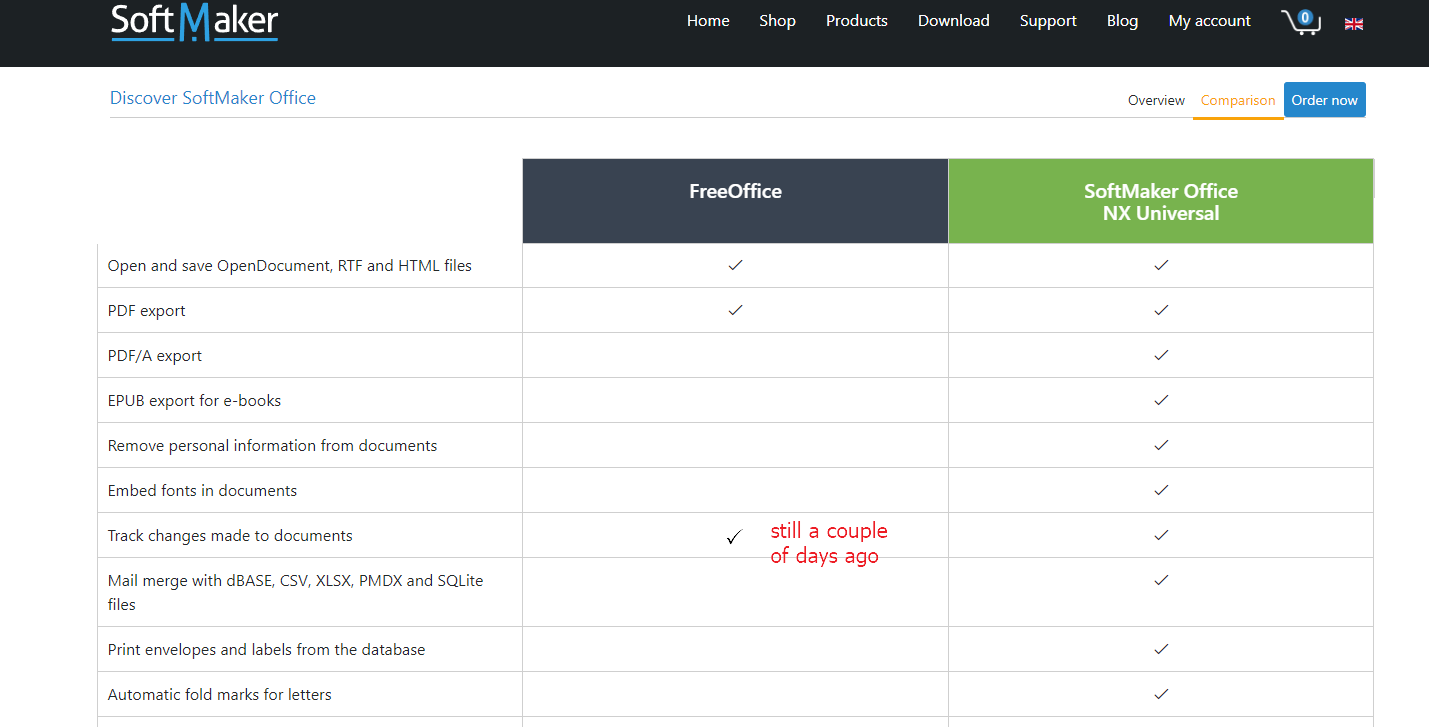Click NX Universal checkmark for Embed fonts
This screenshot has width=1429, height=727.
point(1160,490)
